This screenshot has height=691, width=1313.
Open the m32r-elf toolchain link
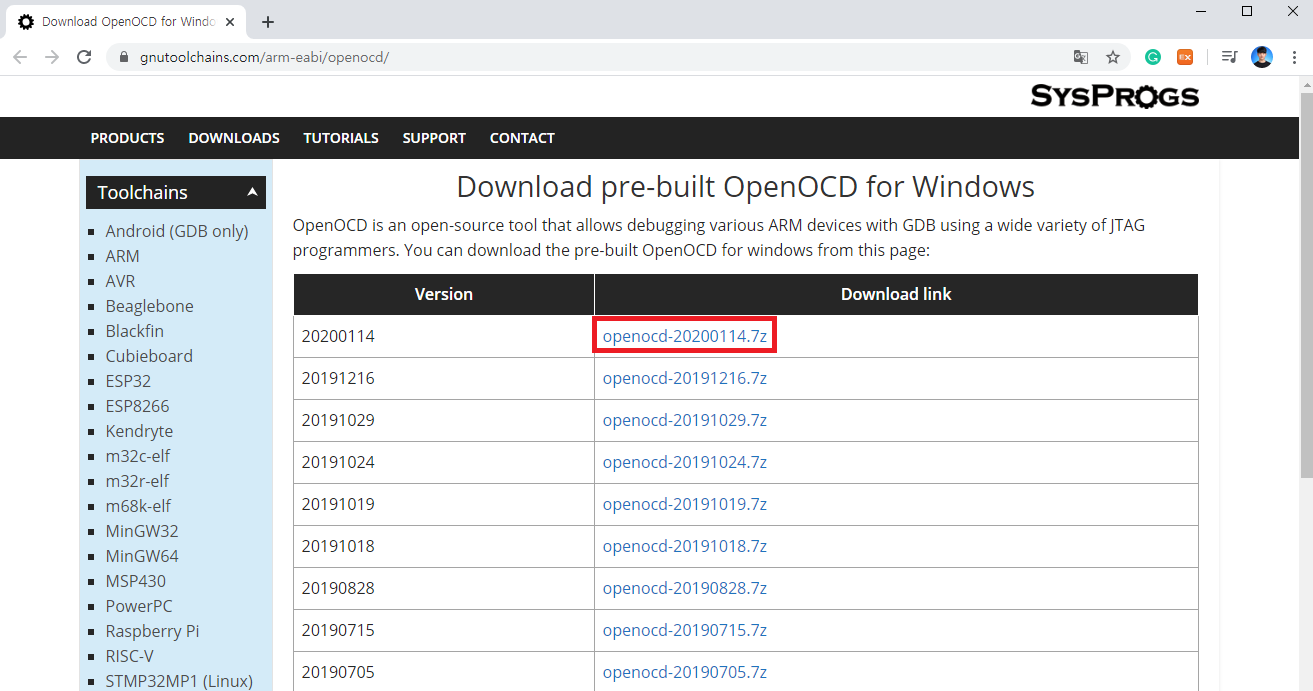coord(138,481)
